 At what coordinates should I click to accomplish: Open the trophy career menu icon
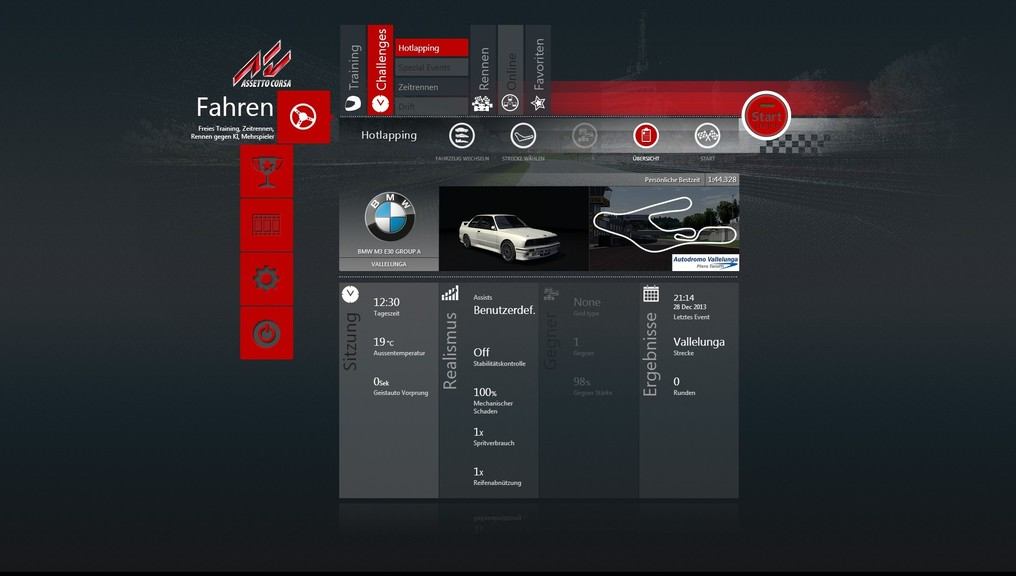[x=266, y=171]
